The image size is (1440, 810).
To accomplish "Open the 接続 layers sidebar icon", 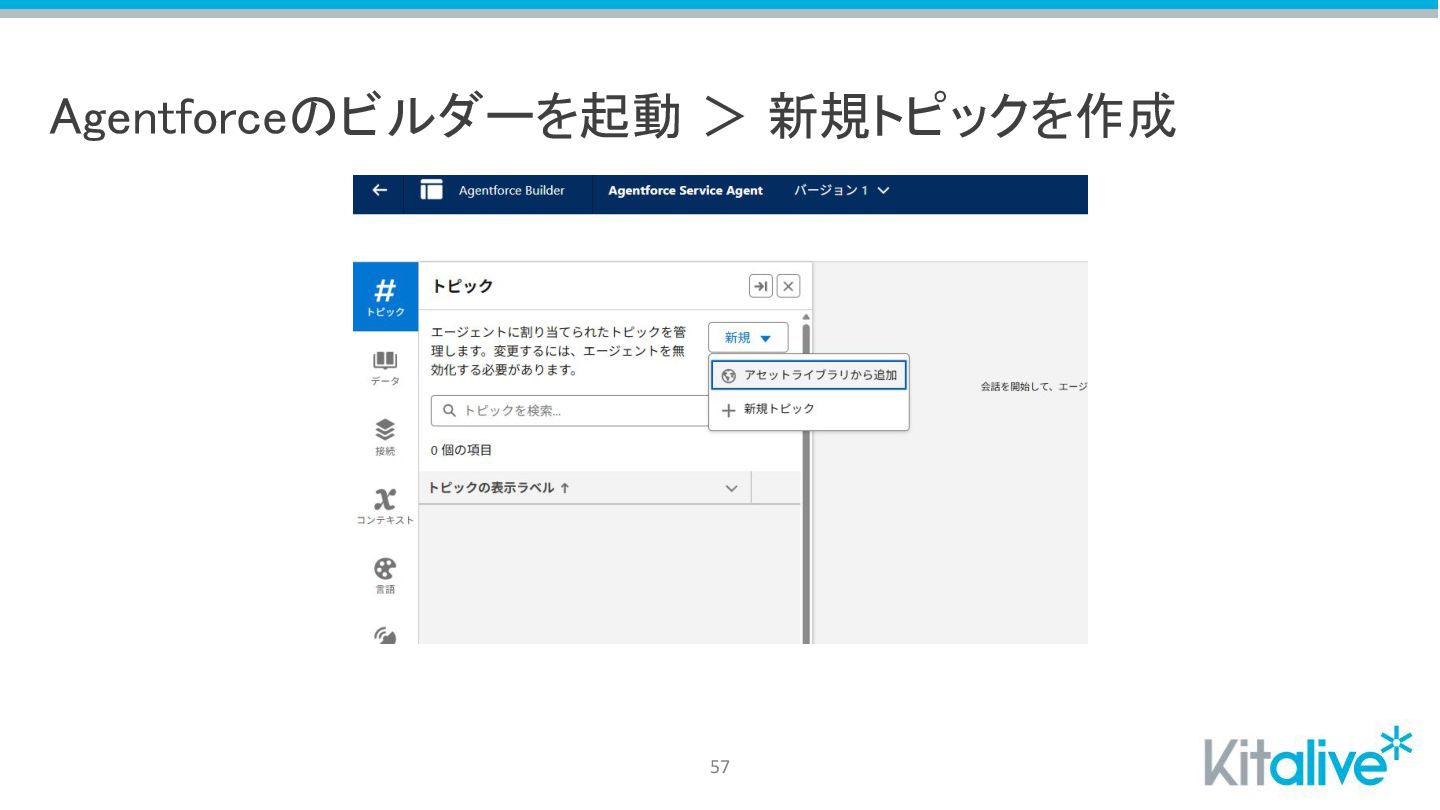I will (385, 437).
